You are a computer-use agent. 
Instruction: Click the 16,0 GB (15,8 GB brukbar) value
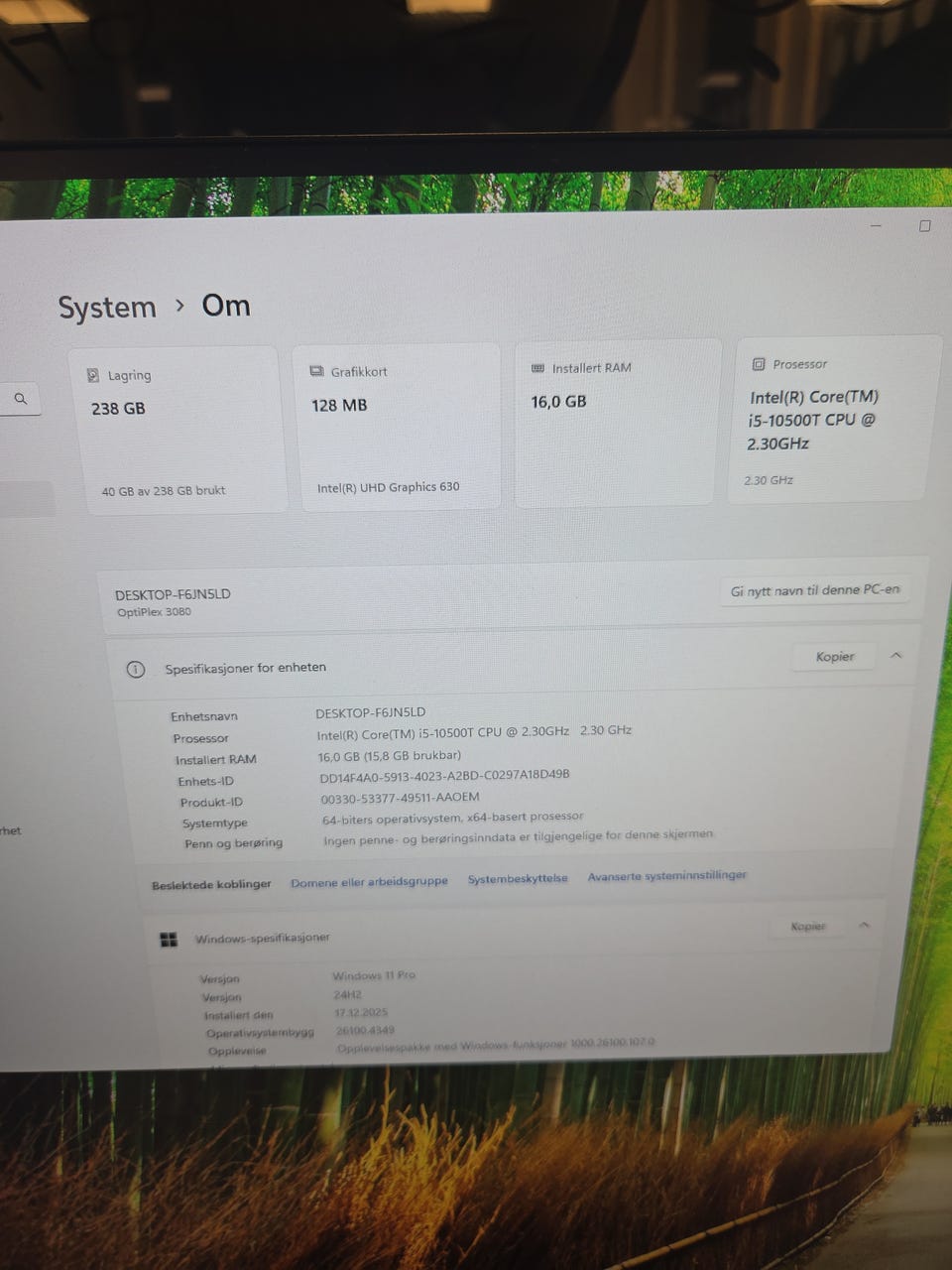pos(389,755)
